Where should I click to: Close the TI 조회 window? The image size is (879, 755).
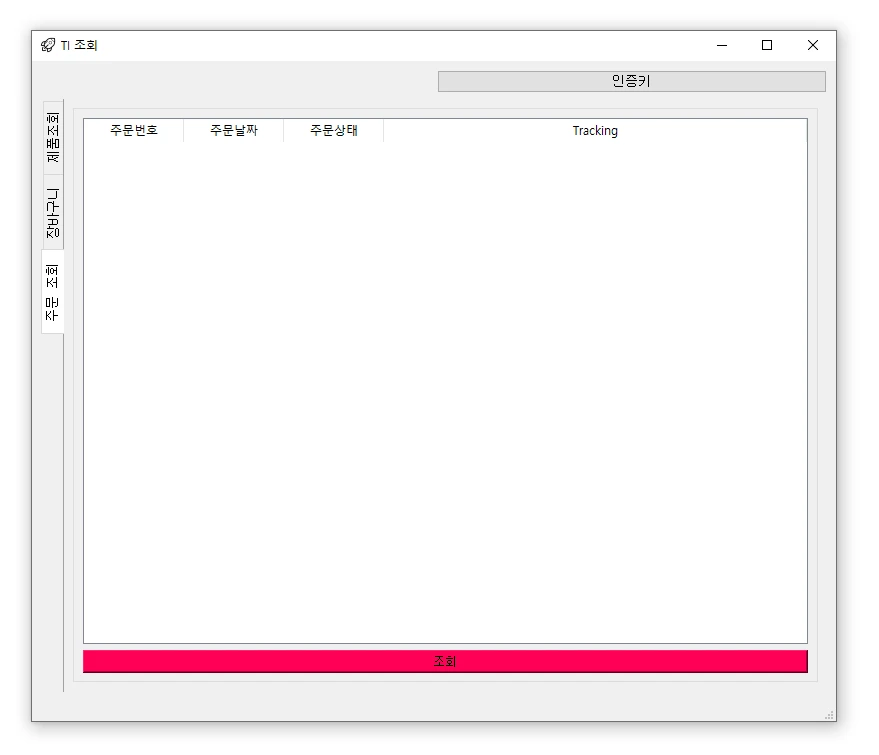point(813,45)
